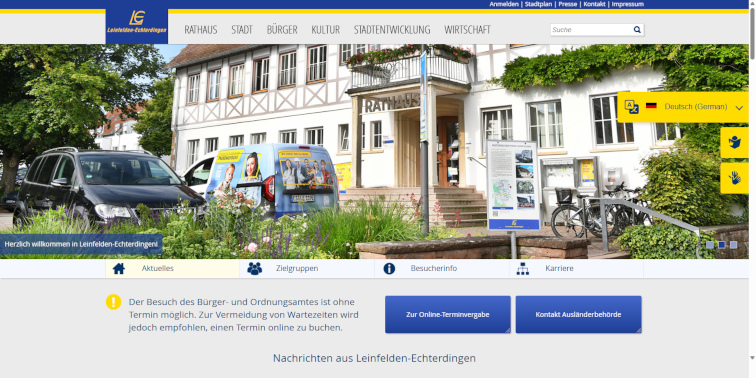Switch to the Besucherinfo tab

click(x=442, y=269)
